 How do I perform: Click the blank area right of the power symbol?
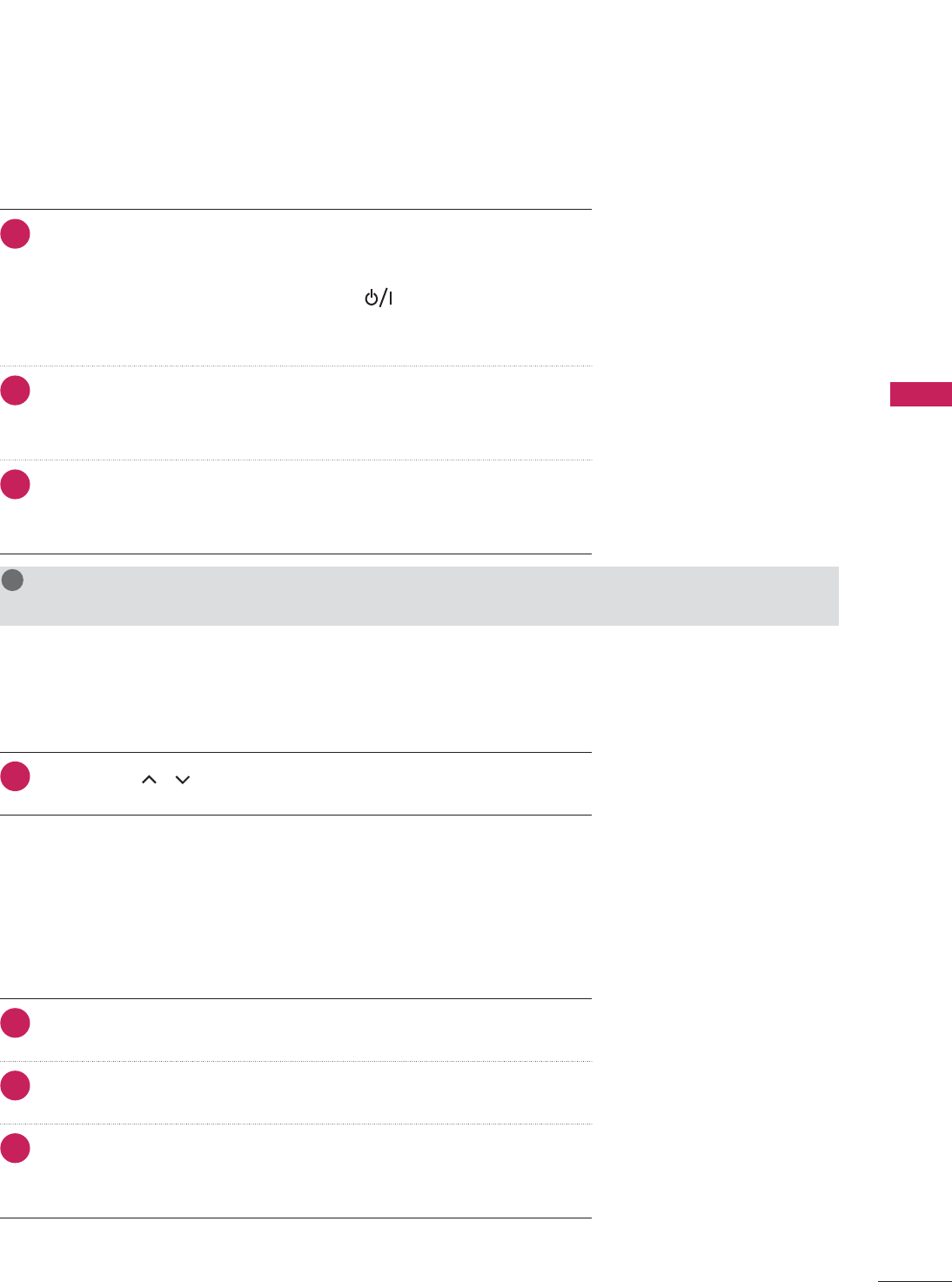click(493, 299)
